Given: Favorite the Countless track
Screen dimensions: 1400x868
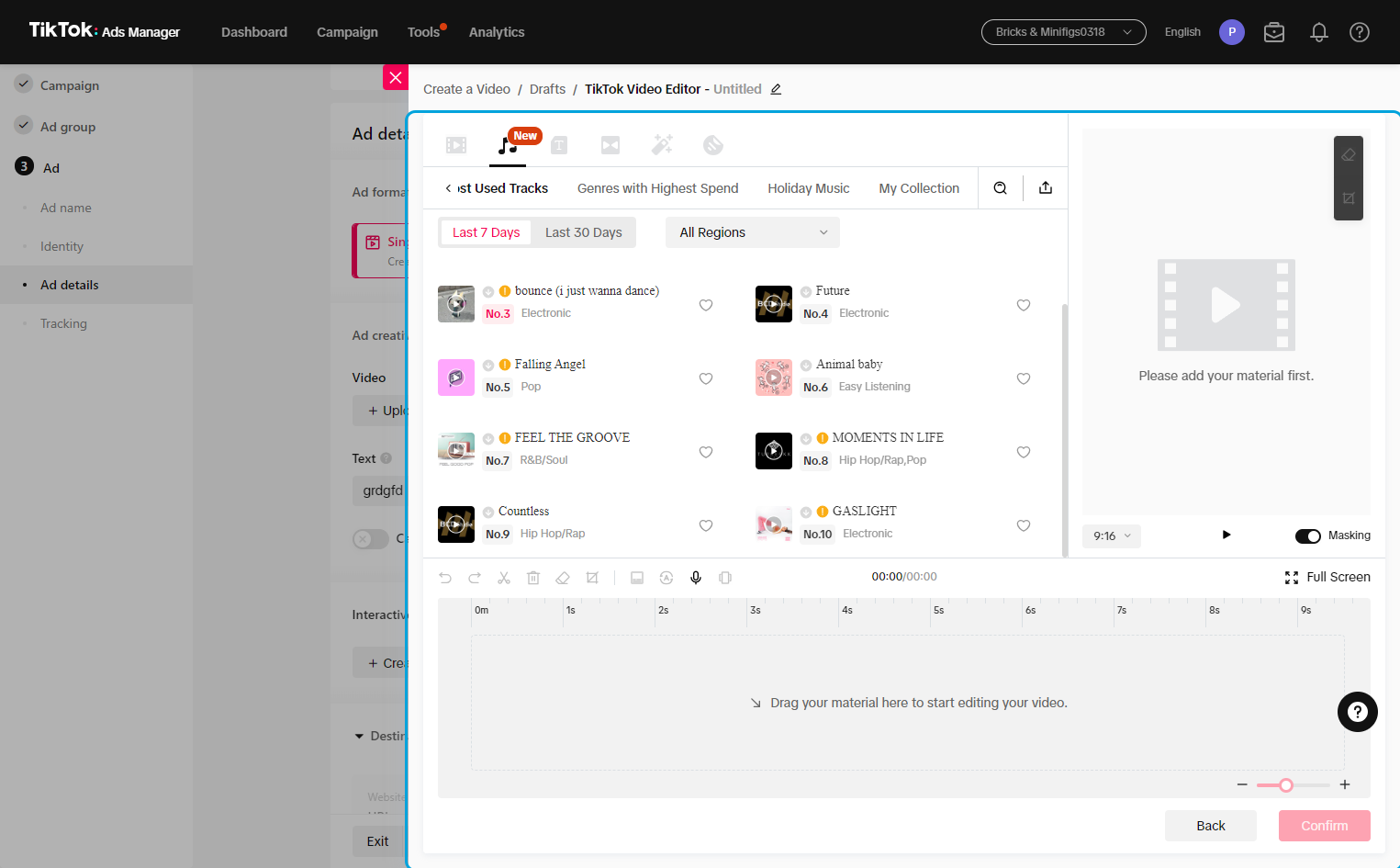Looking at the screenshot, I should (x=706, y=525).
